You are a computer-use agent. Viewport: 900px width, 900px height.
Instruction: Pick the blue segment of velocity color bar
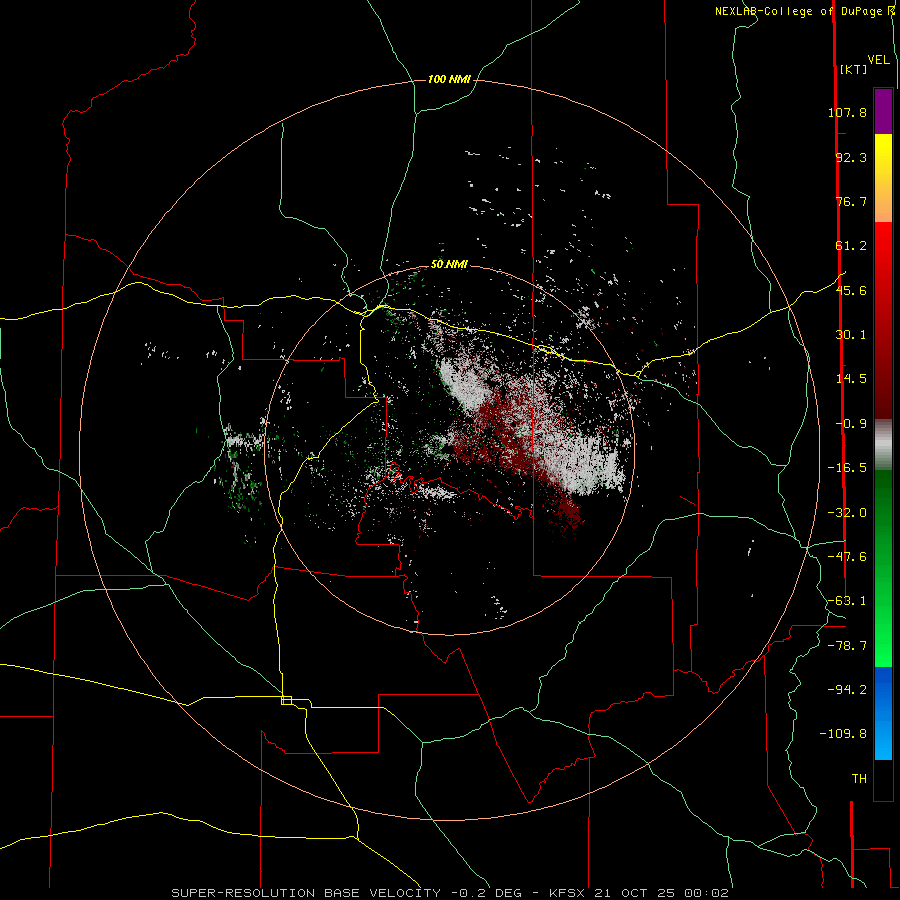click(883, 713)
